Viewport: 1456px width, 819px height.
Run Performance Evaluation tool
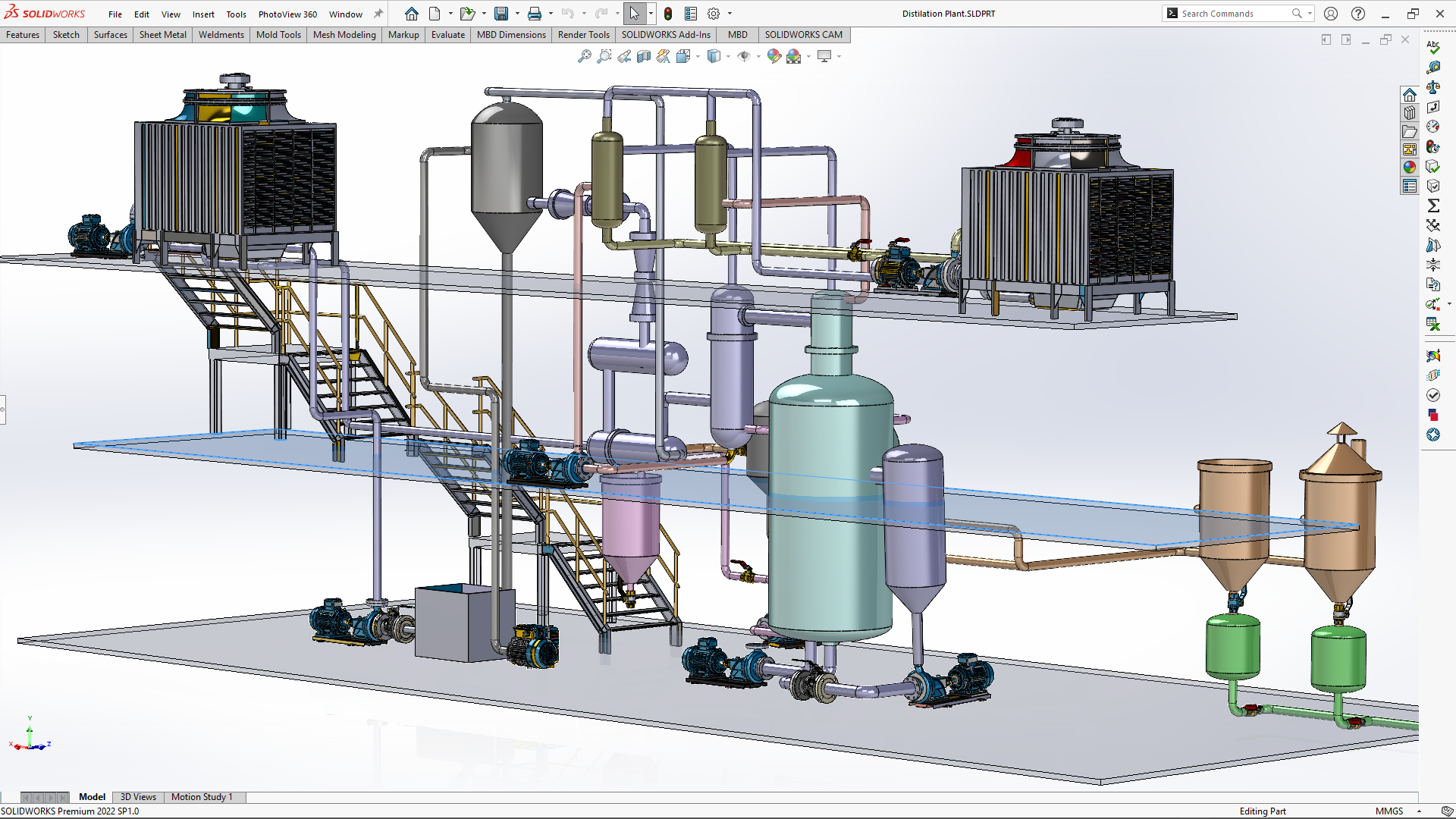[1433, 146]
